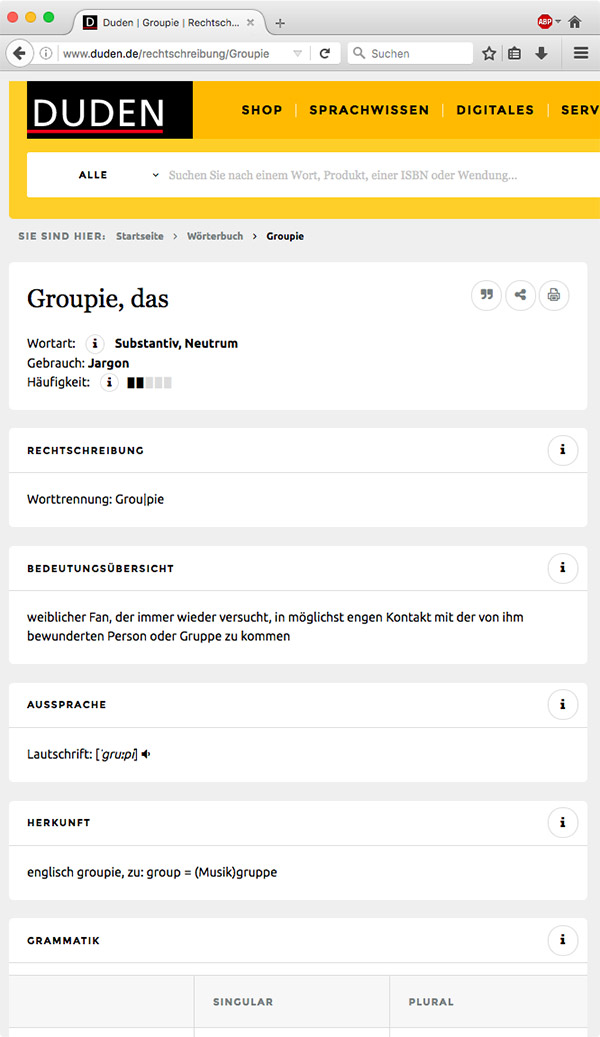Reload the Duden page

click(x=325, y=54)
